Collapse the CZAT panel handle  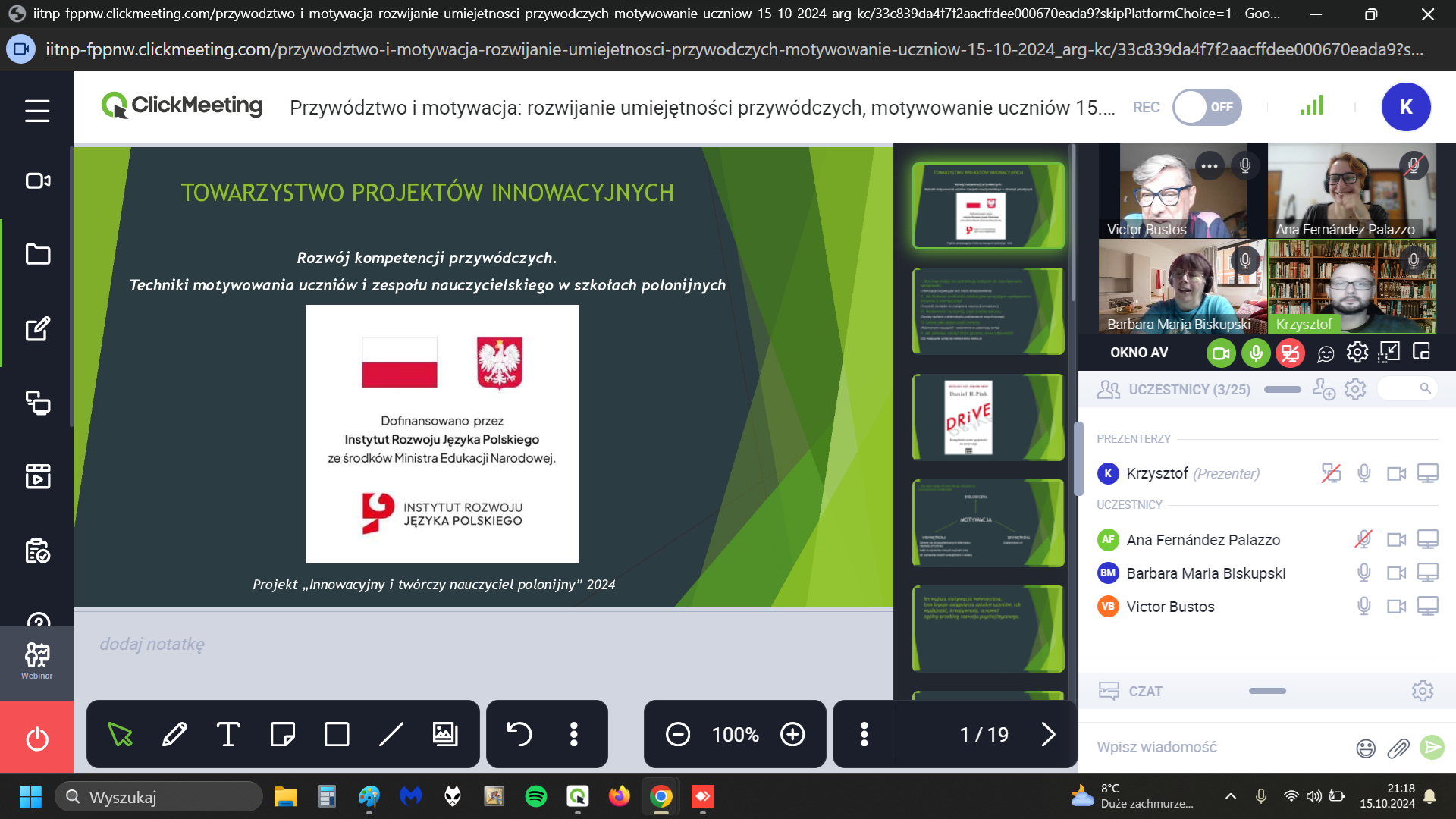tap(1267, 691)
